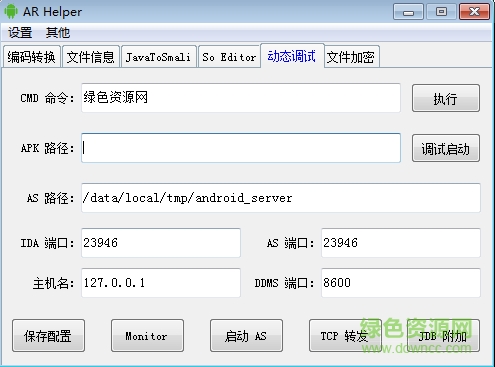Viewport: 495px width, 367px height.
Task: Edit the AS 路径 android_server field
Action: pos(281,198)
